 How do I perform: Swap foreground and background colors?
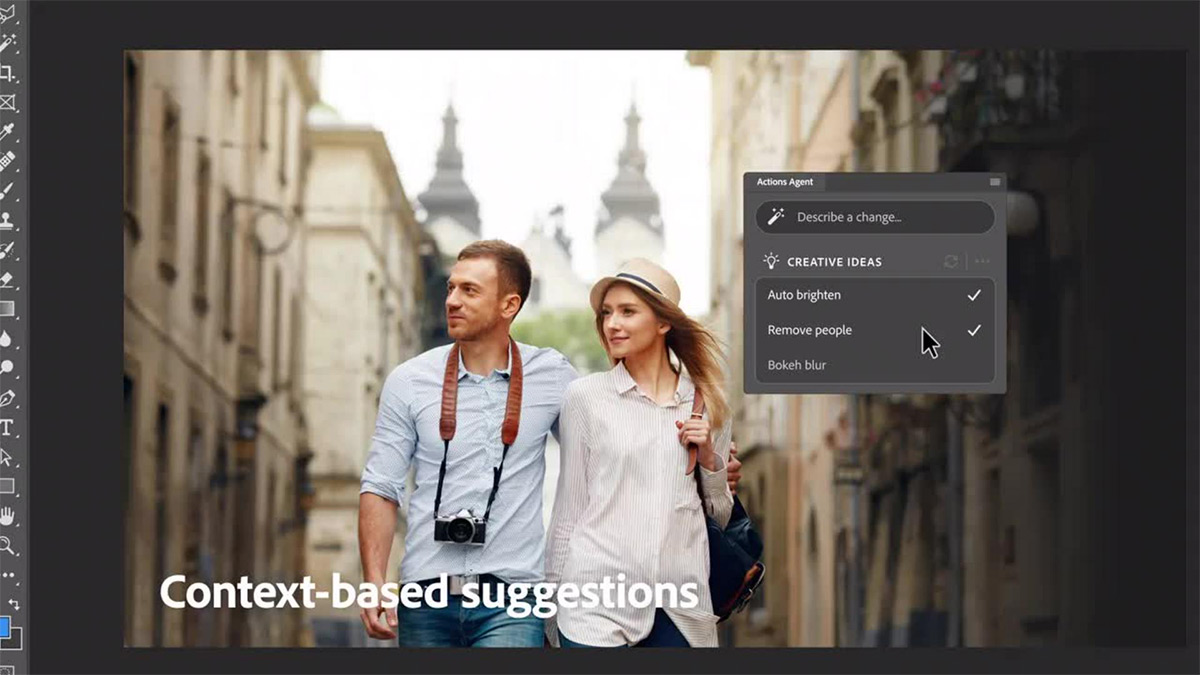pos(14,604)
